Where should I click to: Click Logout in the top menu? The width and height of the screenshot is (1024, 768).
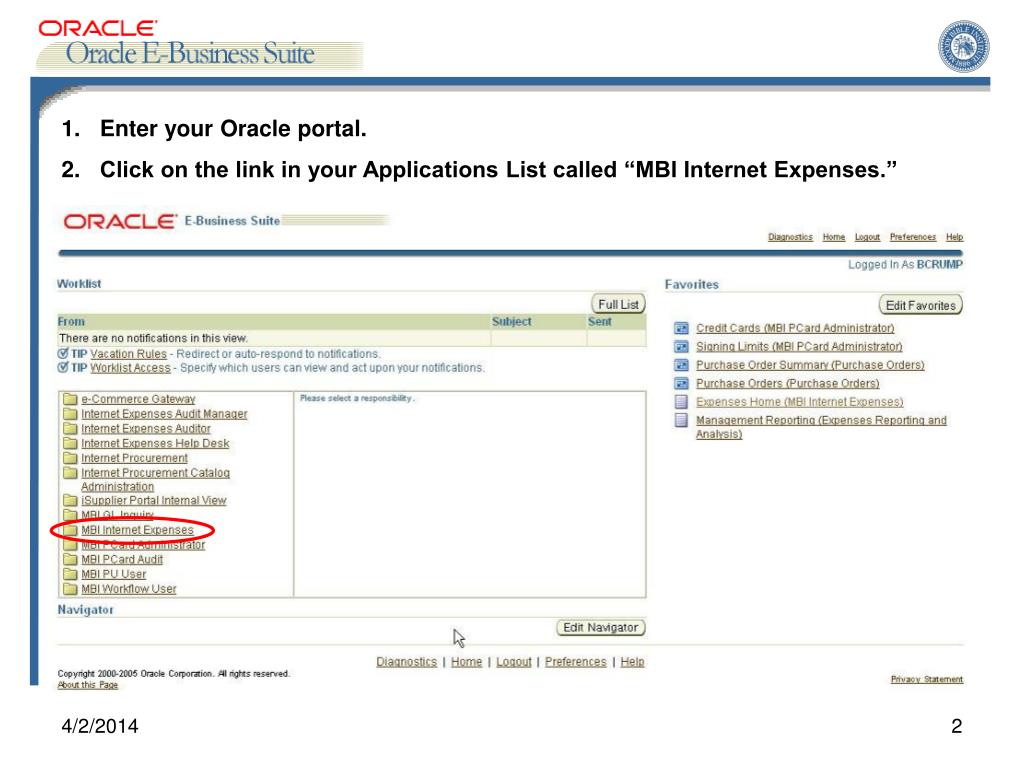point(867,237)
